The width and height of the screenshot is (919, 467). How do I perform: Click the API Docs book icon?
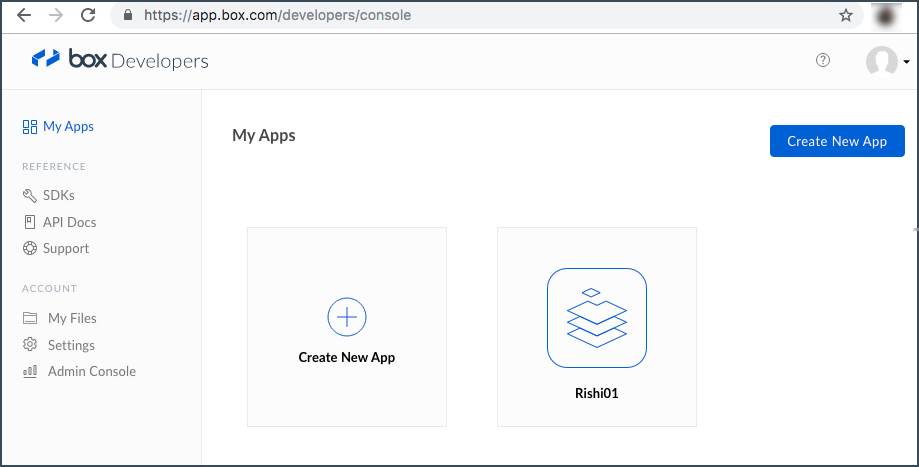coord(29,222)
